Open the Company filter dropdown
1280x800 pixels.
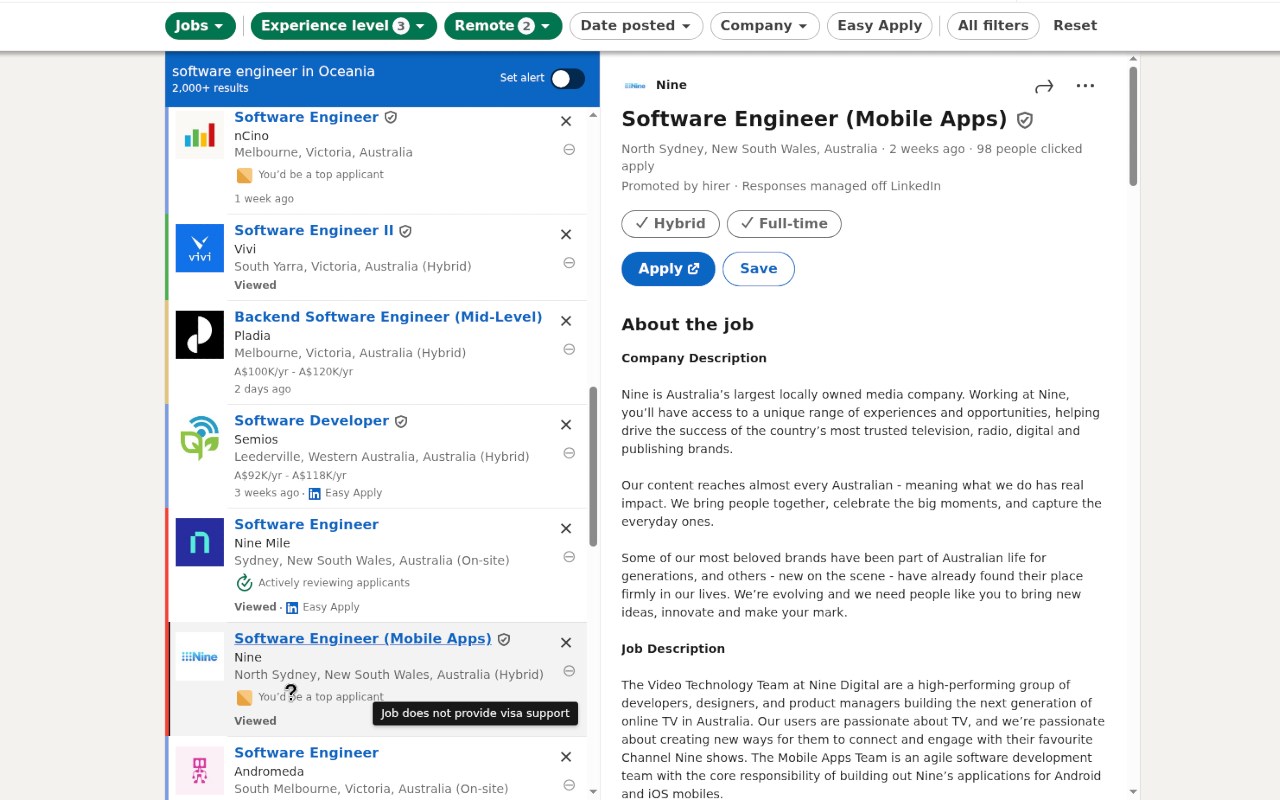click(x=764, y=26)
